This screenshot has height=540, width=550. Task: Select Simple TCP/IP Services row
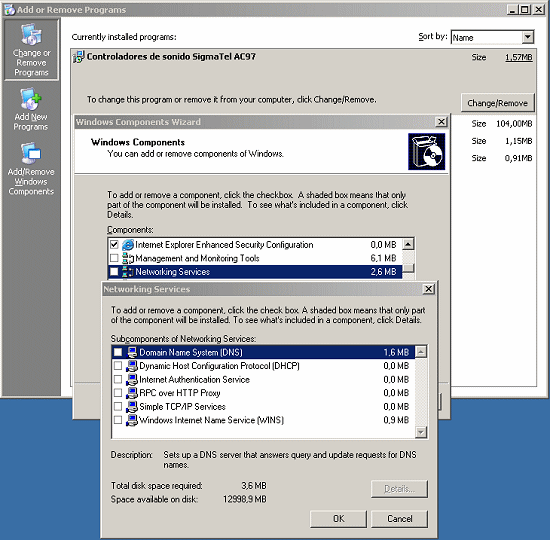pos(263,407)
